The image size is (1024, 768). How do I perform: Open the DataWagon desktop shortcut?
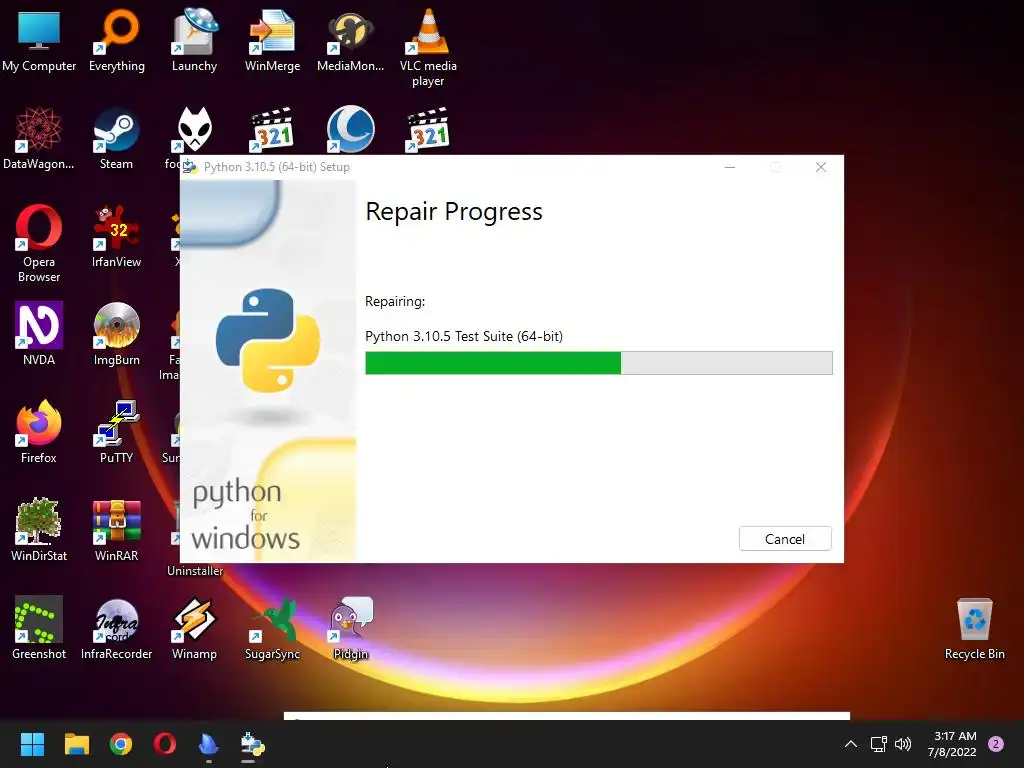tap(39, 139)
